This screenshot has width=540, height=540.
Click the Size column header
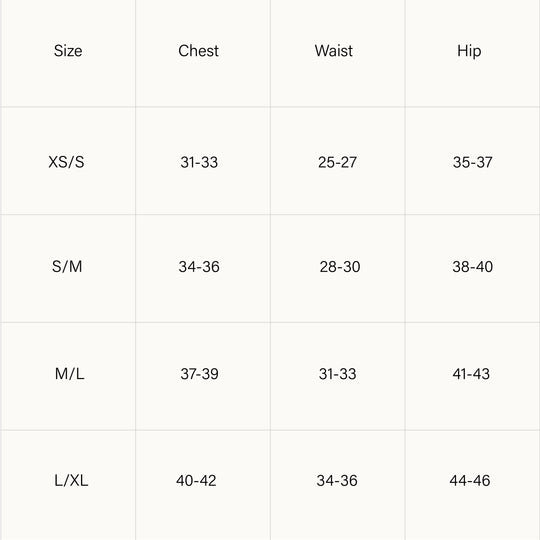coord(68,51)
